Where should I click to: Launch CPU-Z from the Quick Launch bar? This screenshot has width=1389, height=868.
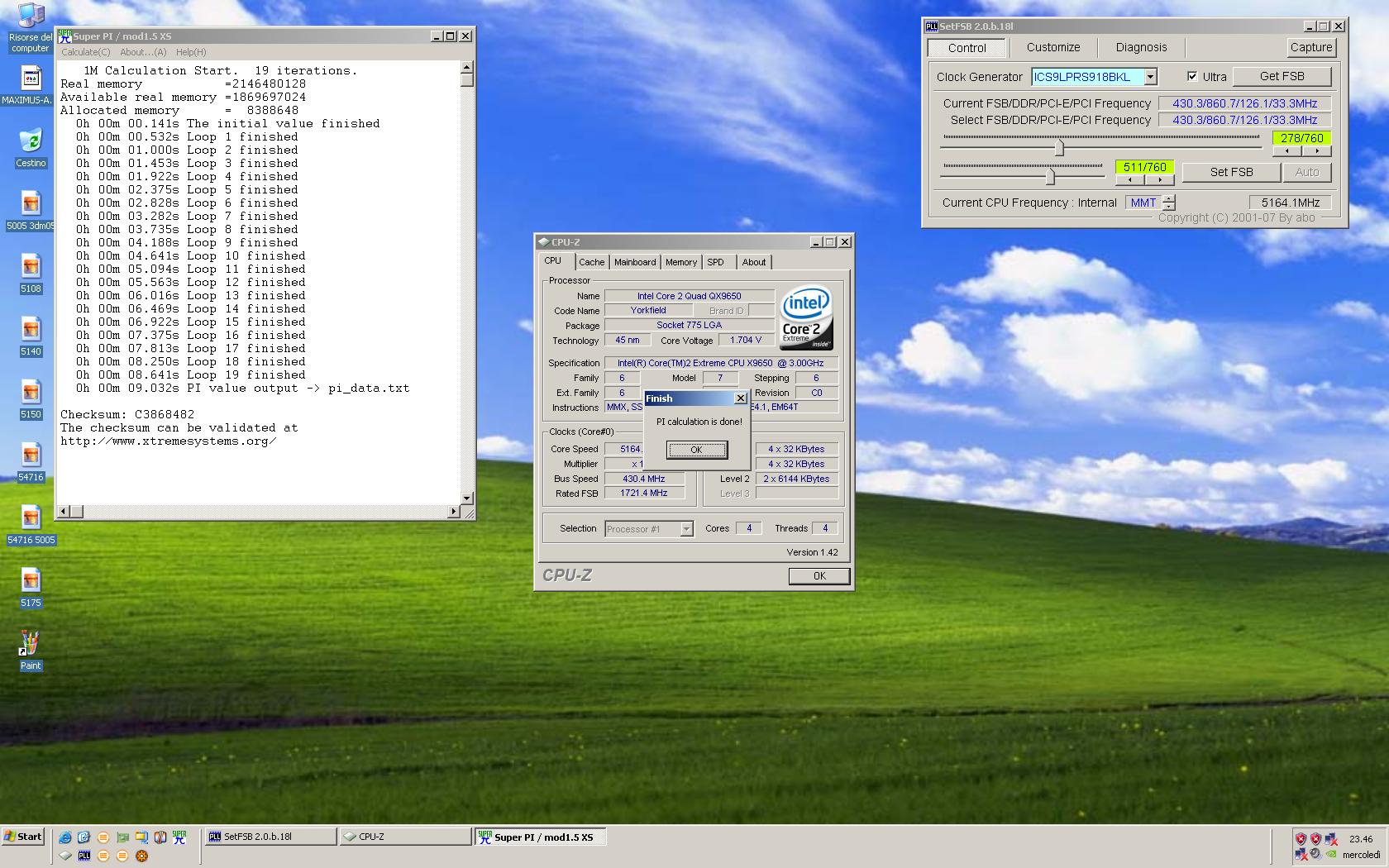coord(65,856)
